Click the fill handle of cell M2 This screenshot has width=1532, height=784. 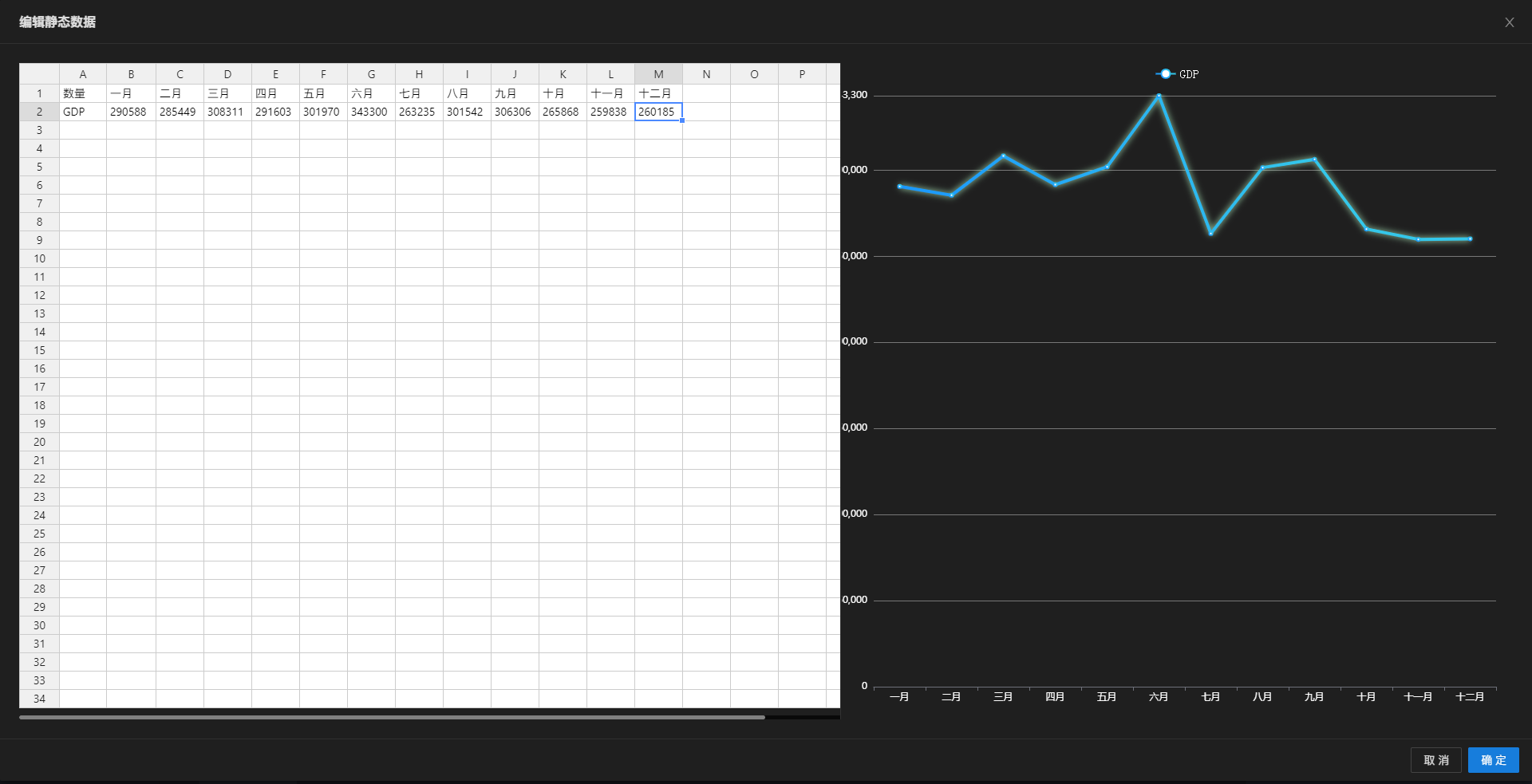point(682,120)
